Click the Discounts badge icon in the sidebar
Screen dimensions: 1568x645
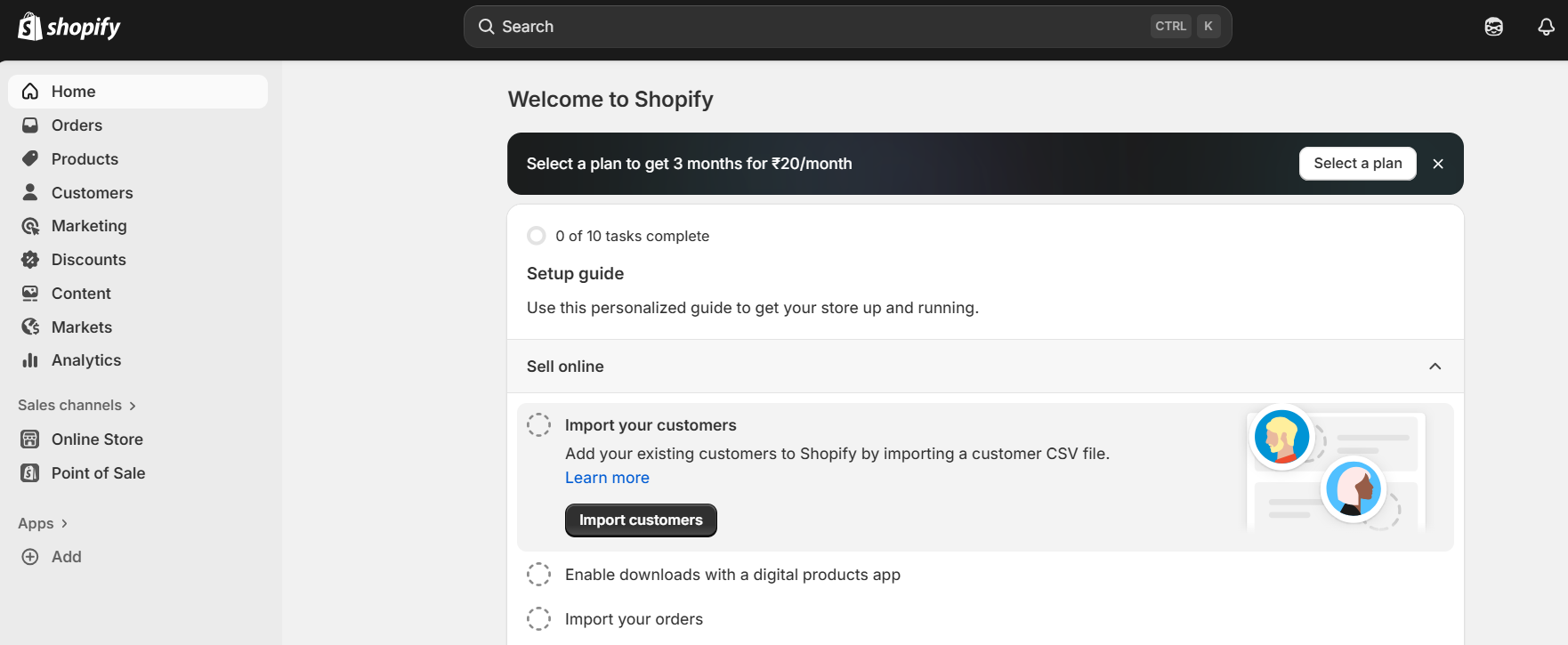[30, 260]
